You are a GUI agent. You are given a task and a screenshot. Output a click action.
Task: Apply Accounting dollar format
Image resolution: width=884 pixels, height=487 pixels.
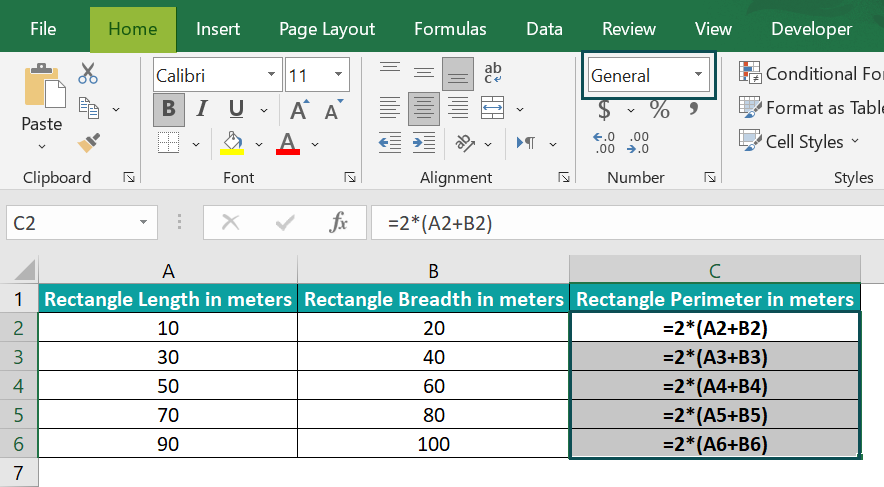pos(604,109)
